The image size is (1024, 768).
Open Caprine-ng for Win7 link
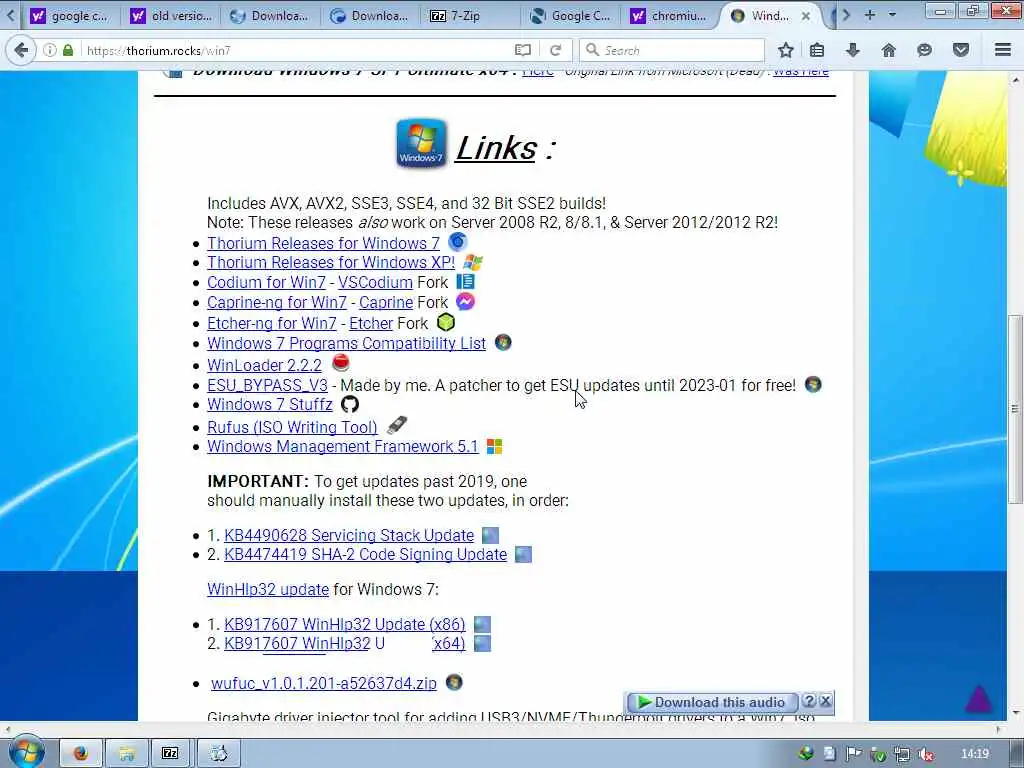pos(277,302)
